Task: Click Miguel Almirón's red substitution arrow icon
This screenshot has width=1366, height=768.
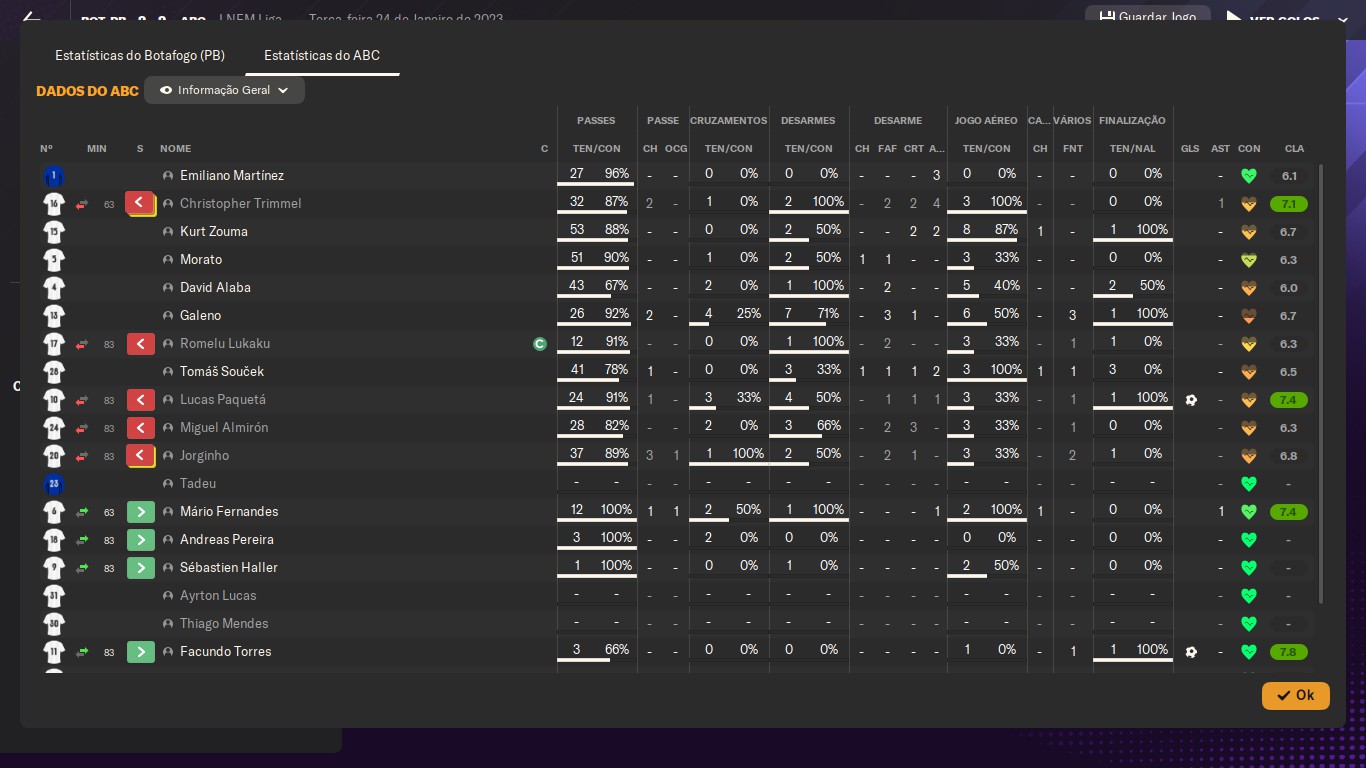Action: tap(140, 428)
